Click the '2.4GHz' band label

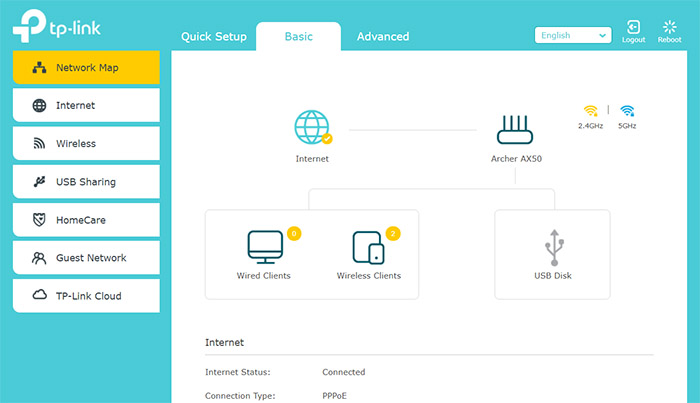591,126
